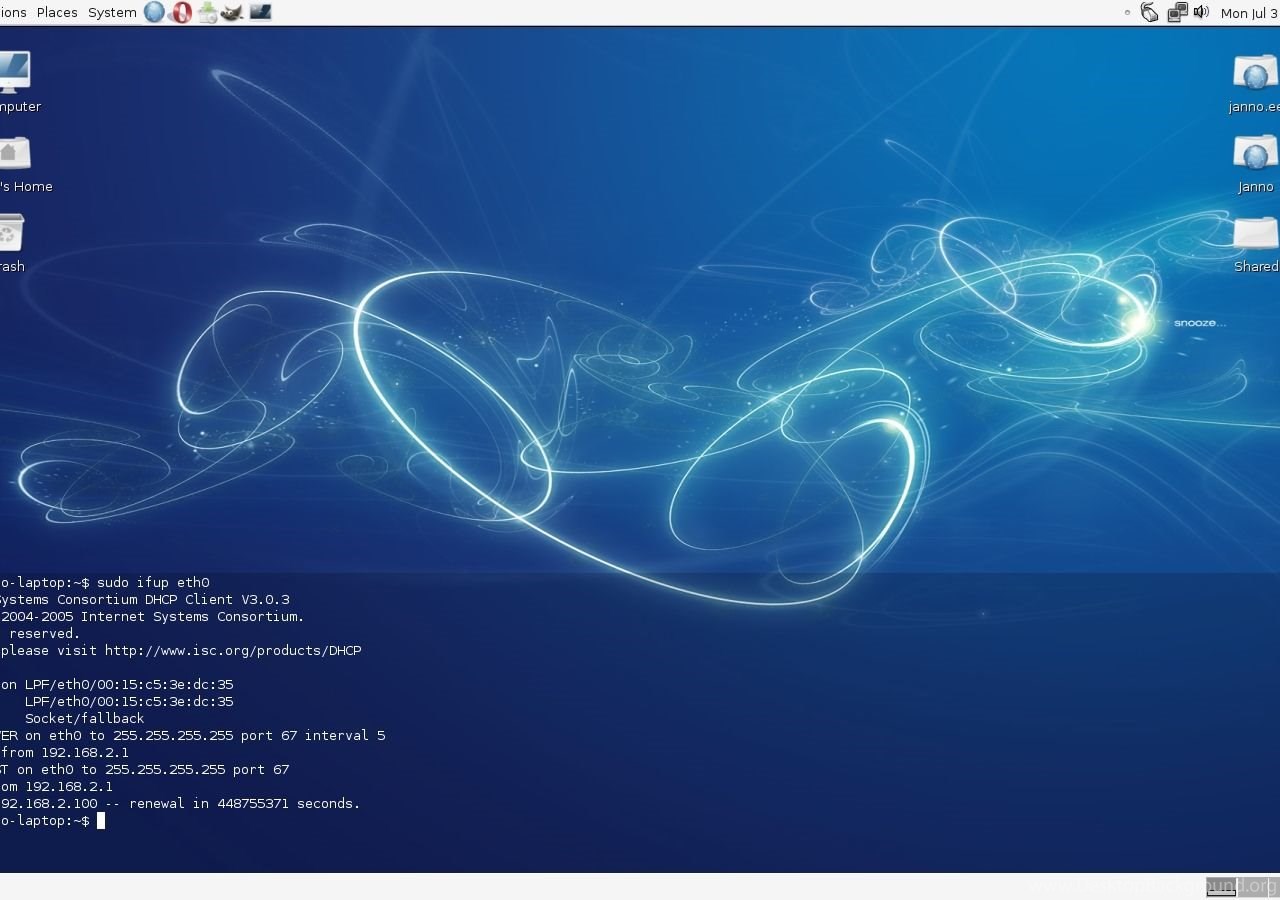Open the Trash desktop icon
Image resolution: width=1280 pixels, height=900 pixels.
(10, 233)
